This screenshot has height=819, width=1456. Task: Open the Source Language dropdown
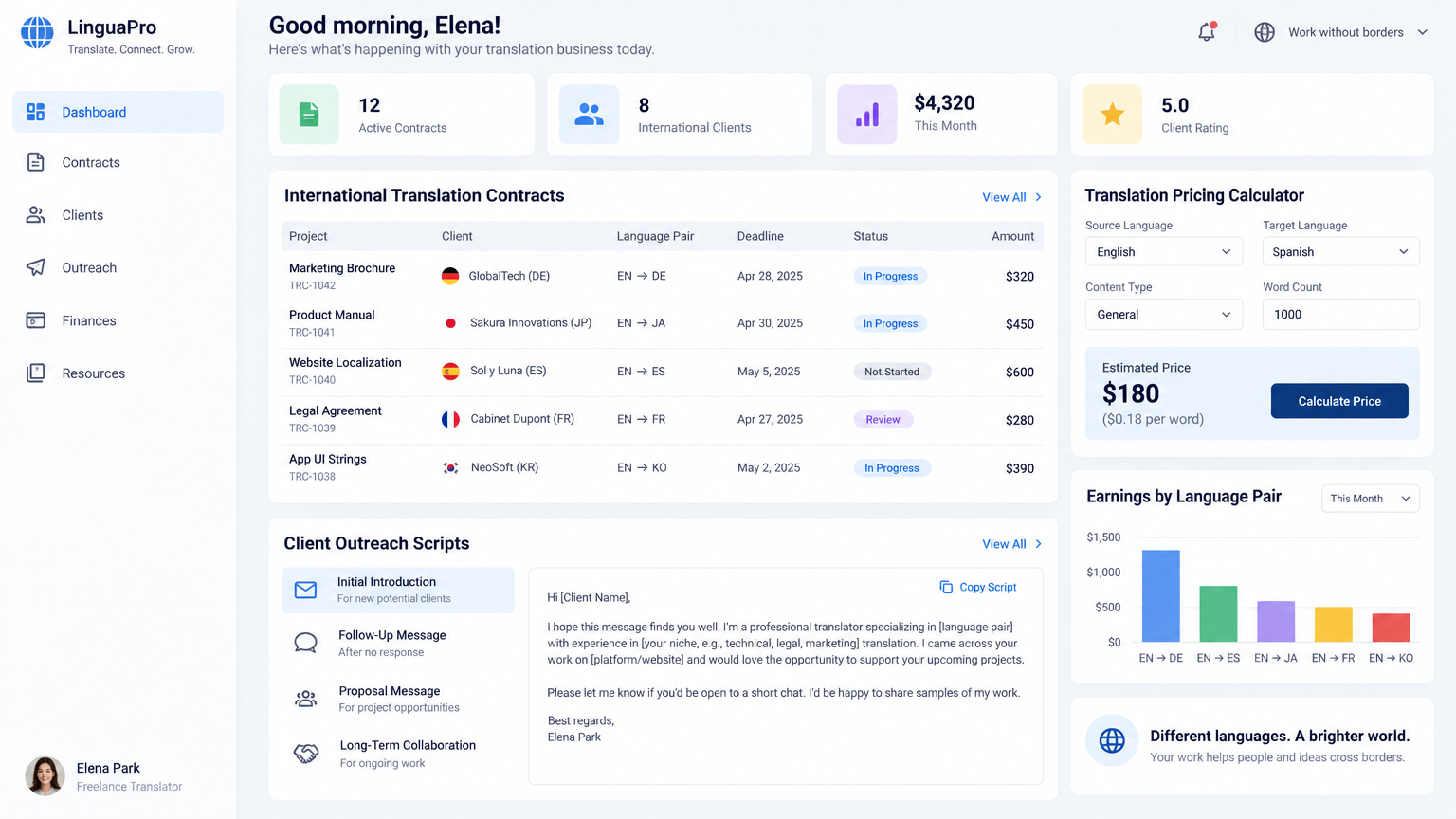(1163, 252)
